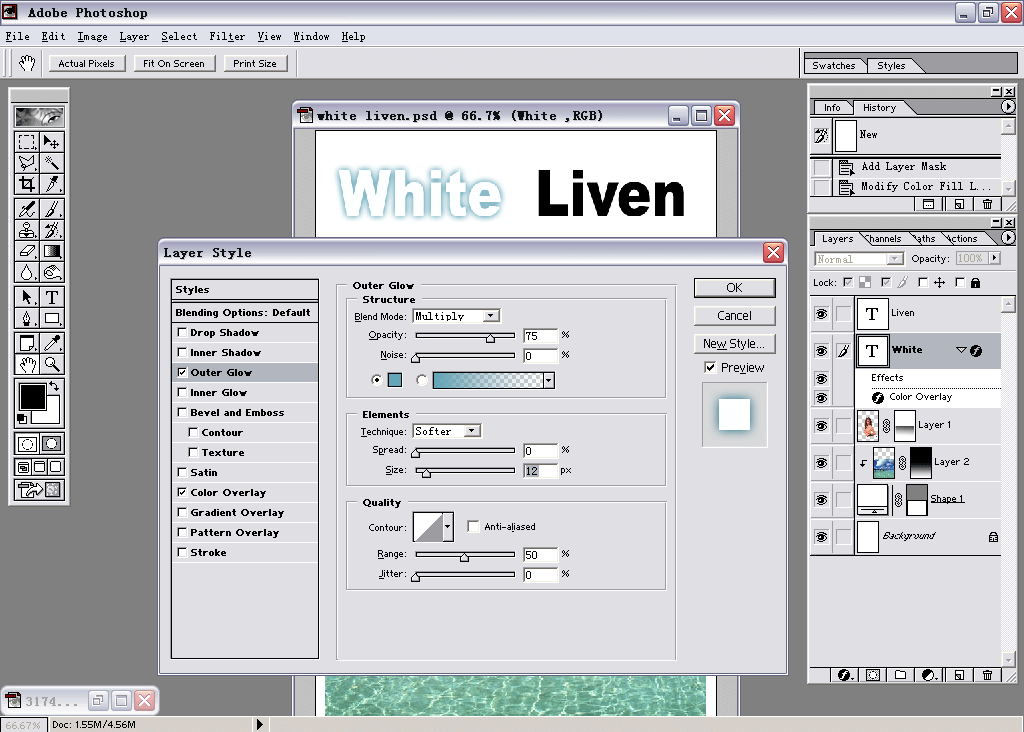Hide the Background layer visibility eye
Viewport: 1024px width, 732px height.
(821, 536)
